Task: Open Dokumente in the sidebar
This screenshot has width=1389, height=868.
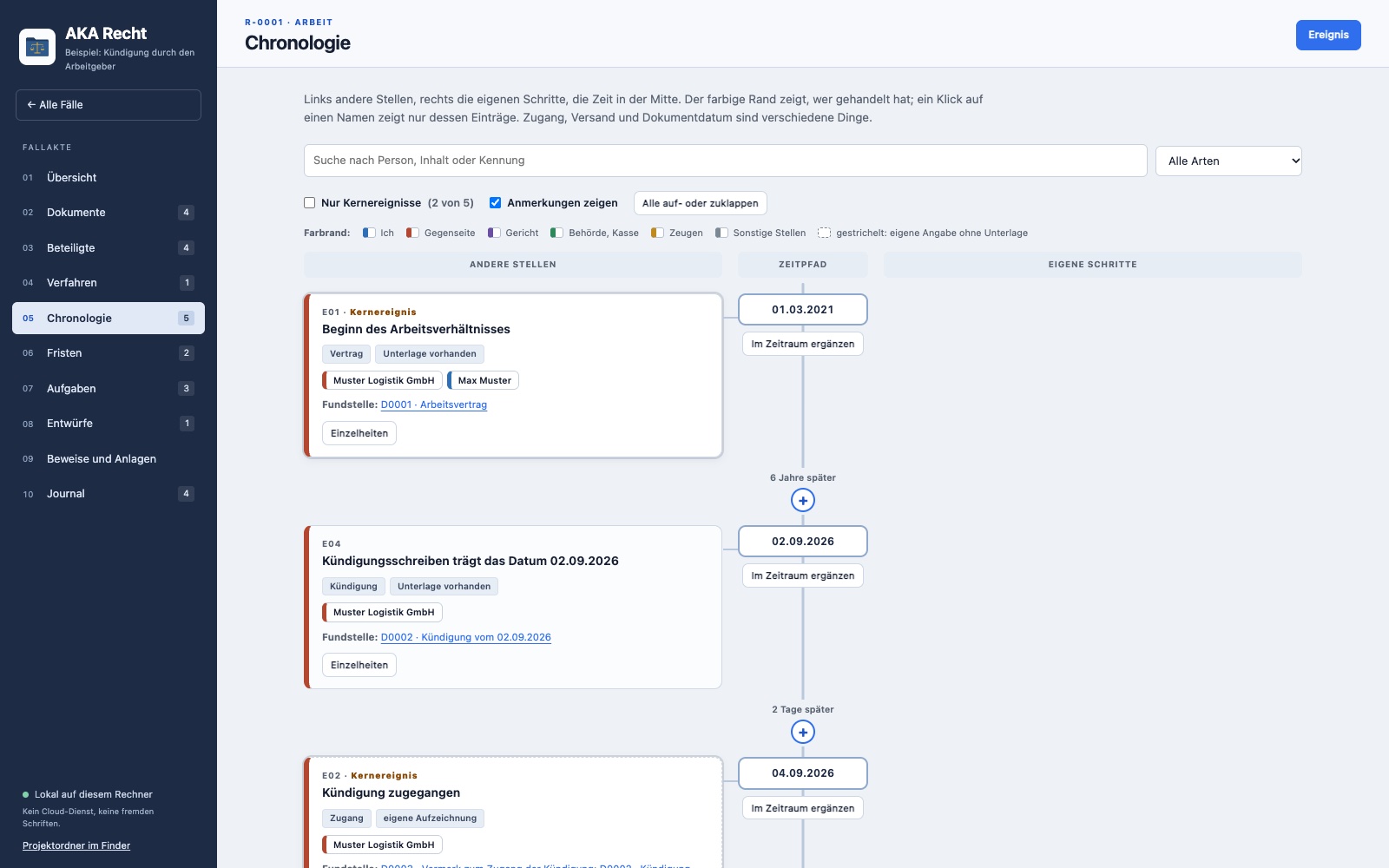Action: [109, 213]
